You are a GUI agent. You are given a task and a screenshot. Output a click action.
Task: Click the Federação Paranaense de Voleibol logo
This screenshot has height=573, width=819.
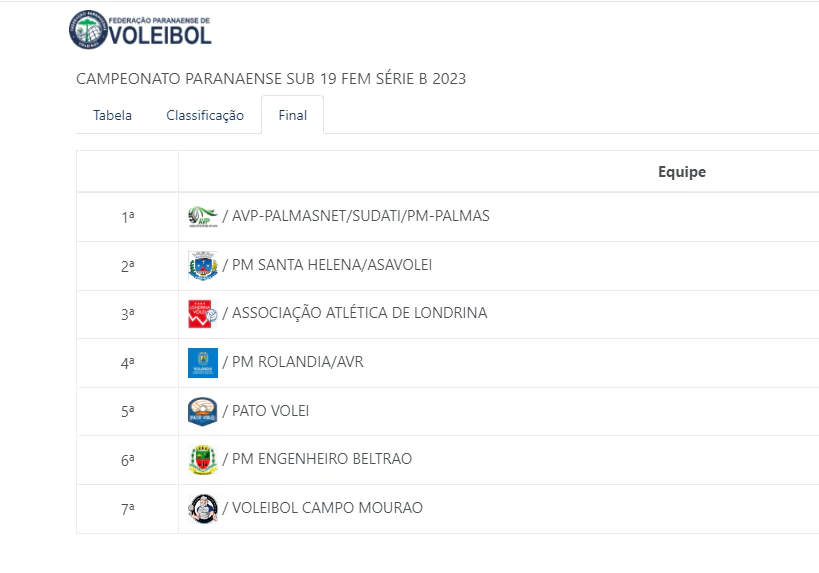click(140, 29)
